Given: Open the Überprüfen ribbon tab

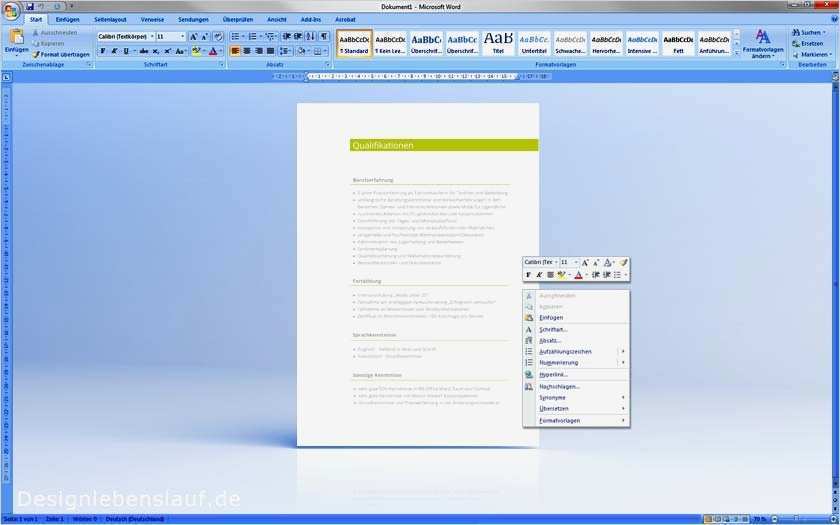Looking at the screenshot, I should [238, 19].
